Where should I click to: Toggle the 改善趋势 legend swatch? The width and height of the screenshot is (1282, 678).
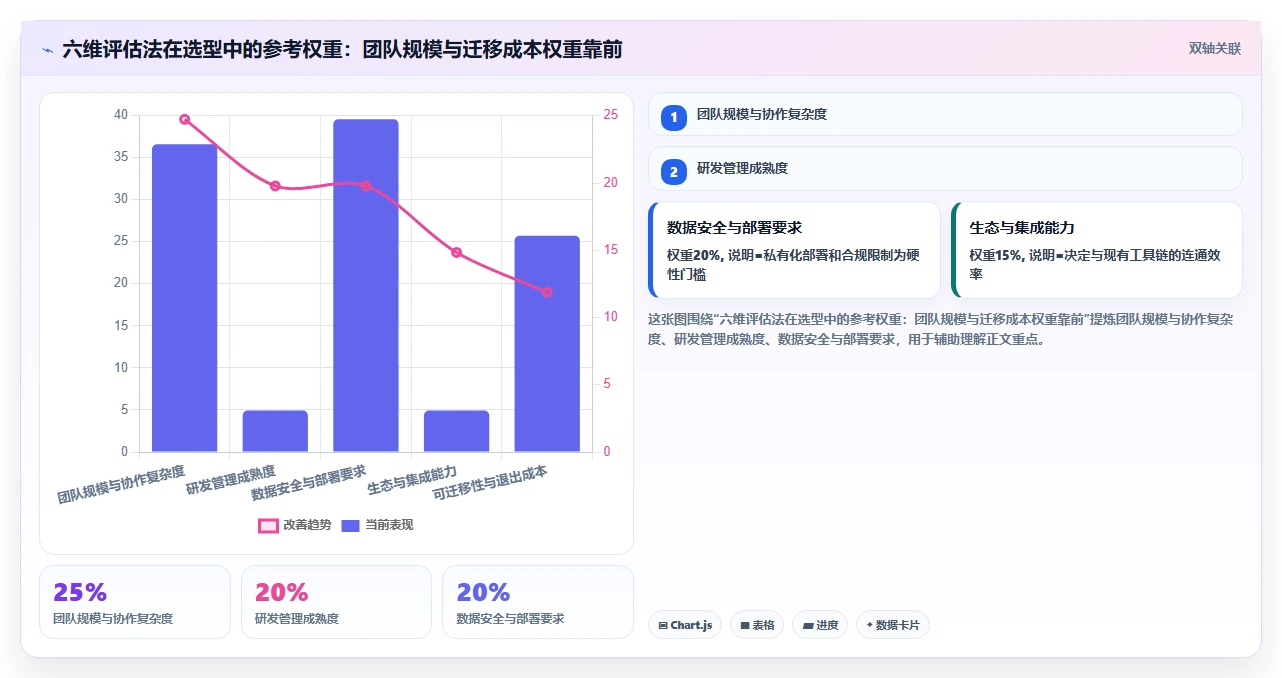click(268, 525)
